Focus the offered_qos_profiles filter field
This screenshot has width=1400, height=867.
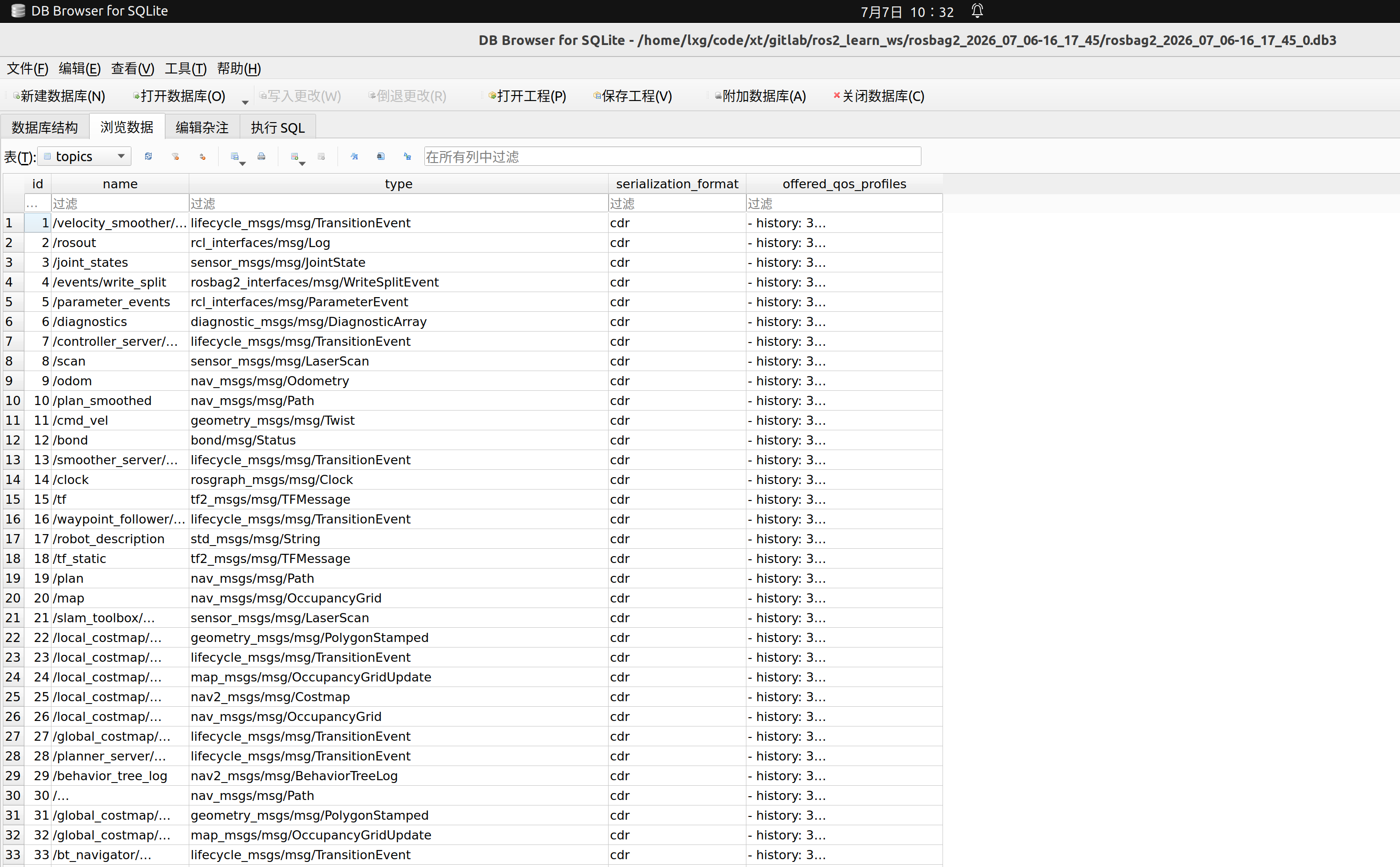[844, 203]
